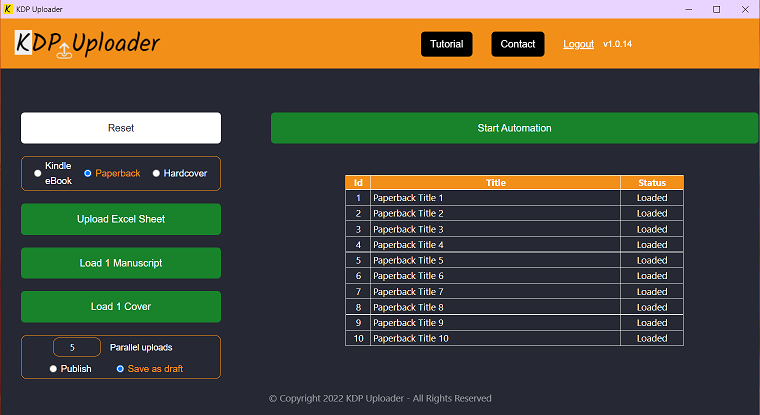Select row Paperback Title 2
Viewport: 760px width, 415px height.
(x=514, y=213)
